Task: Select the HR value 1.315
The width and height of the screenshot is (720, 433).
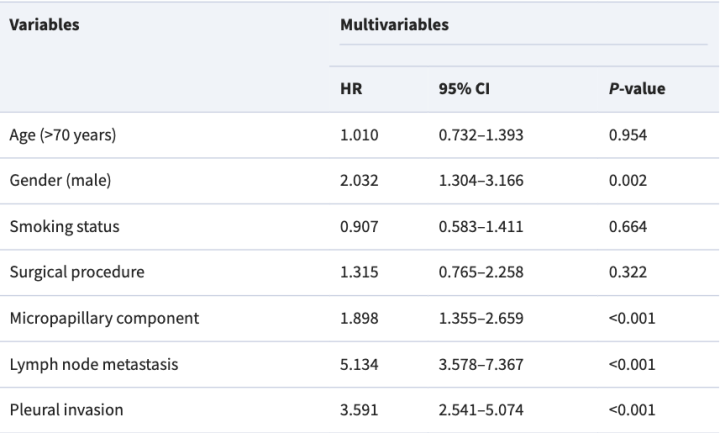Action: 359,273
